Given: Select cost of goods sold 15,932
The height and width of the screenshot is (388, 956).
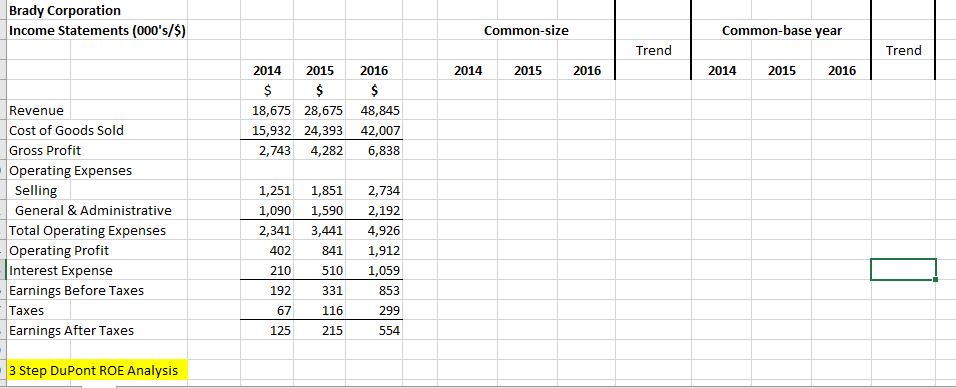Looking at the screenshot, I should coord(272,130).
